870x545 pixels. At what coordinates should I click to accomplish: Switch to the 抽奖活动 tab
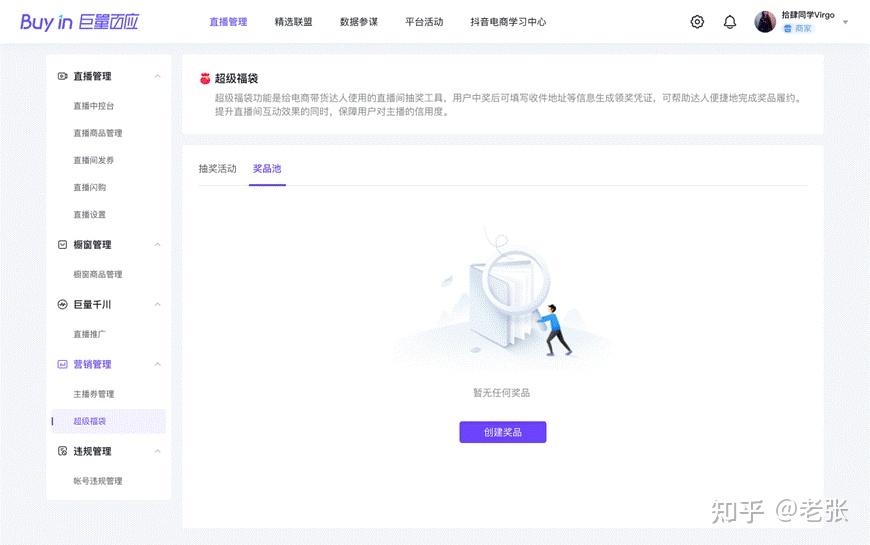218,169
